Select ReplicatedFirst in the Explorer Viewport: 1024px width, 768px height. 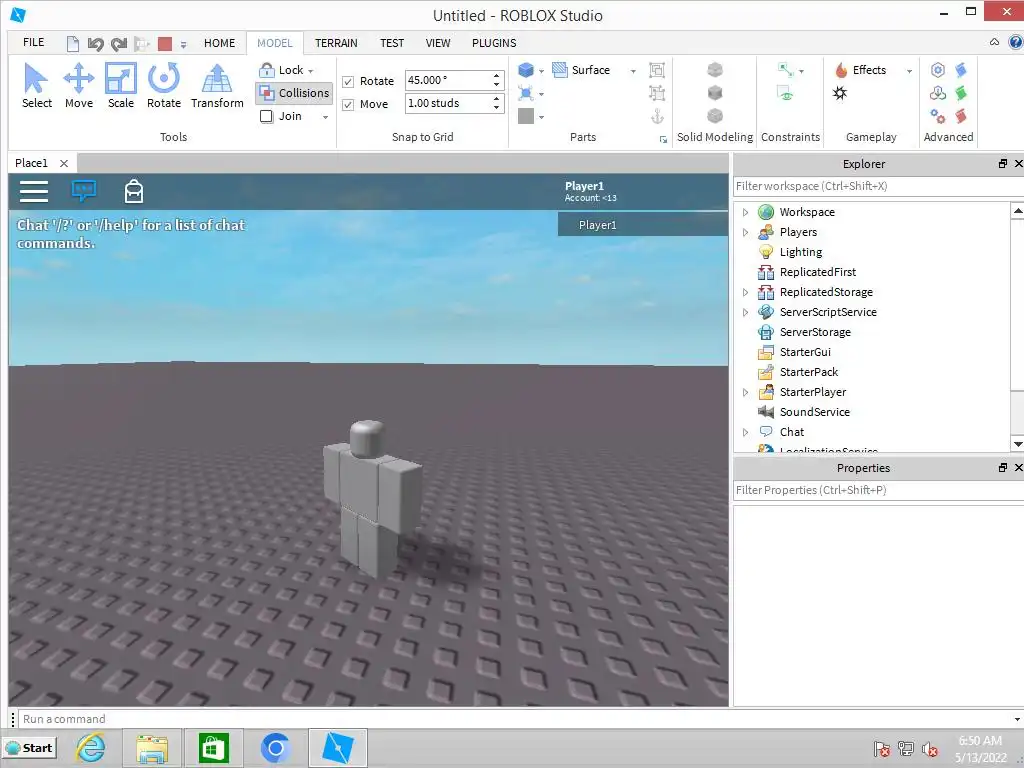coord(818,272)
